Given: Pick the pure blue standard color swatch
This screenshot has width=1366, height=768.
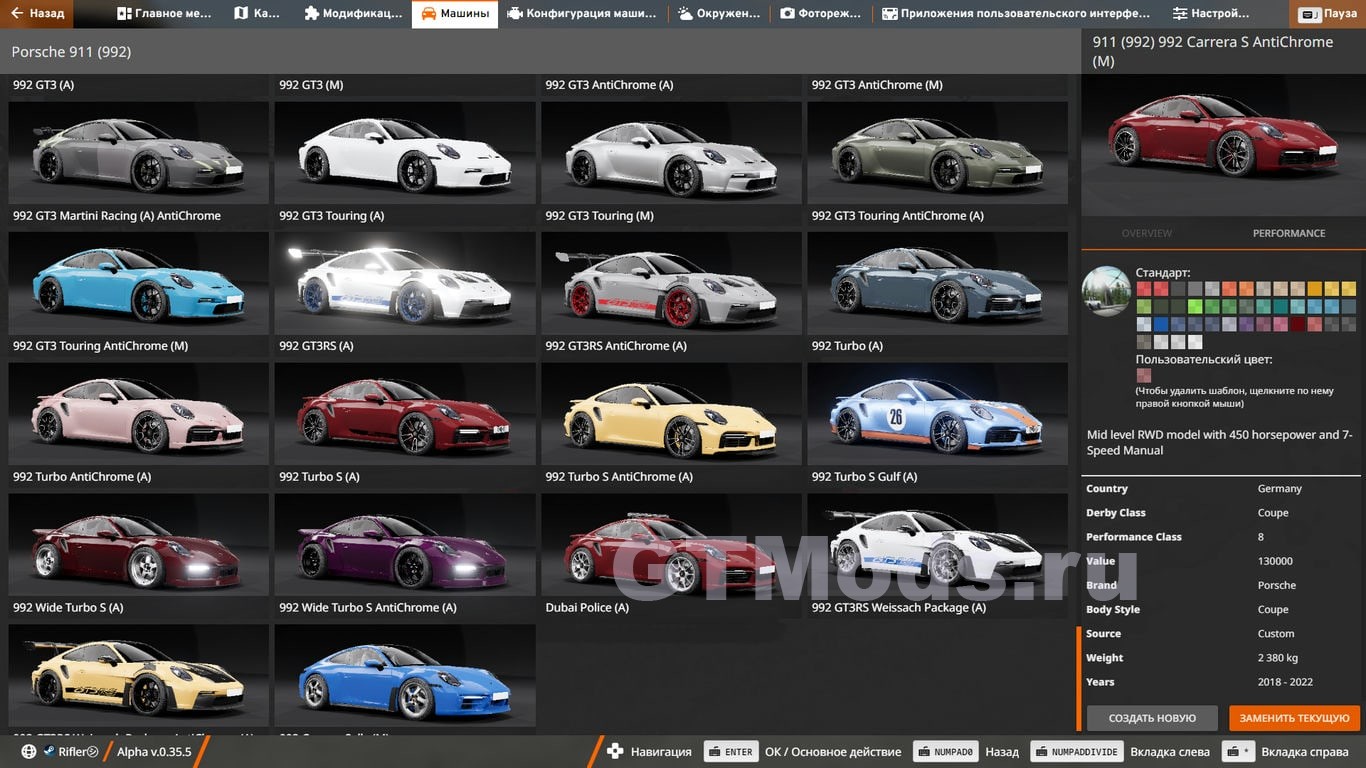Looking at the screenshot, I should click(x=1161, y=324).
